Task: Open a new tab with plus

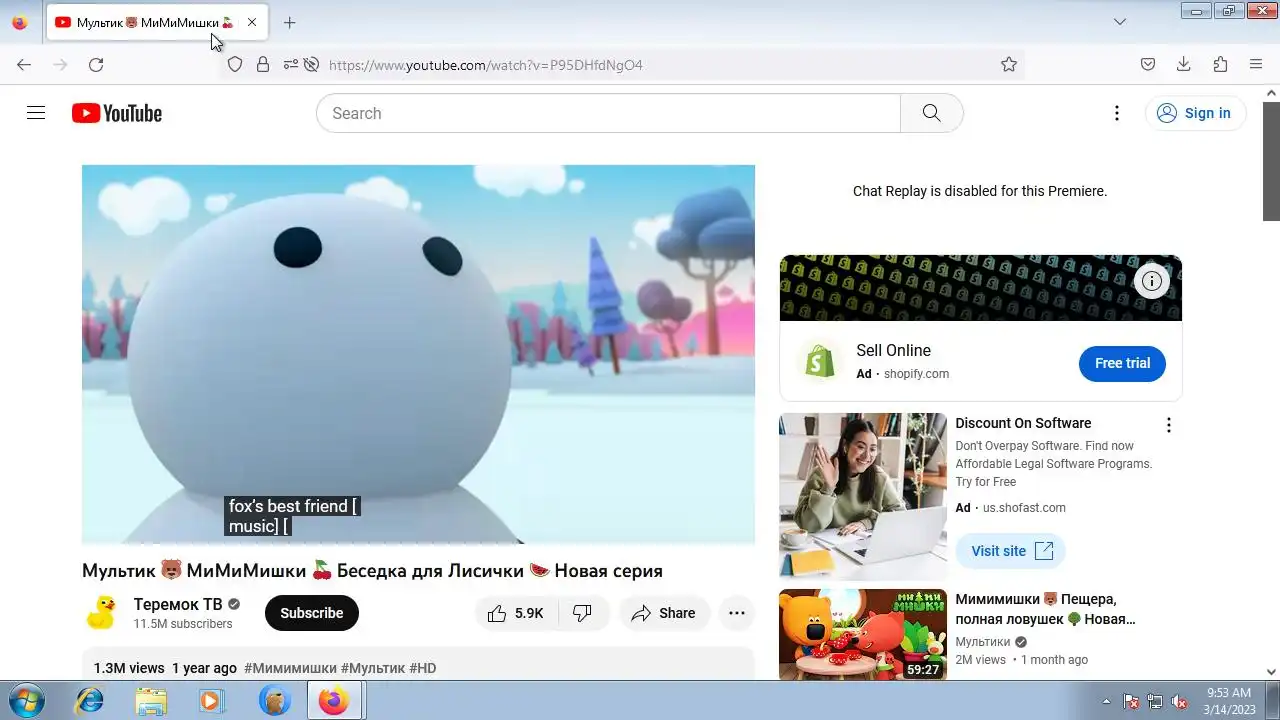Action: coord(289,22)
